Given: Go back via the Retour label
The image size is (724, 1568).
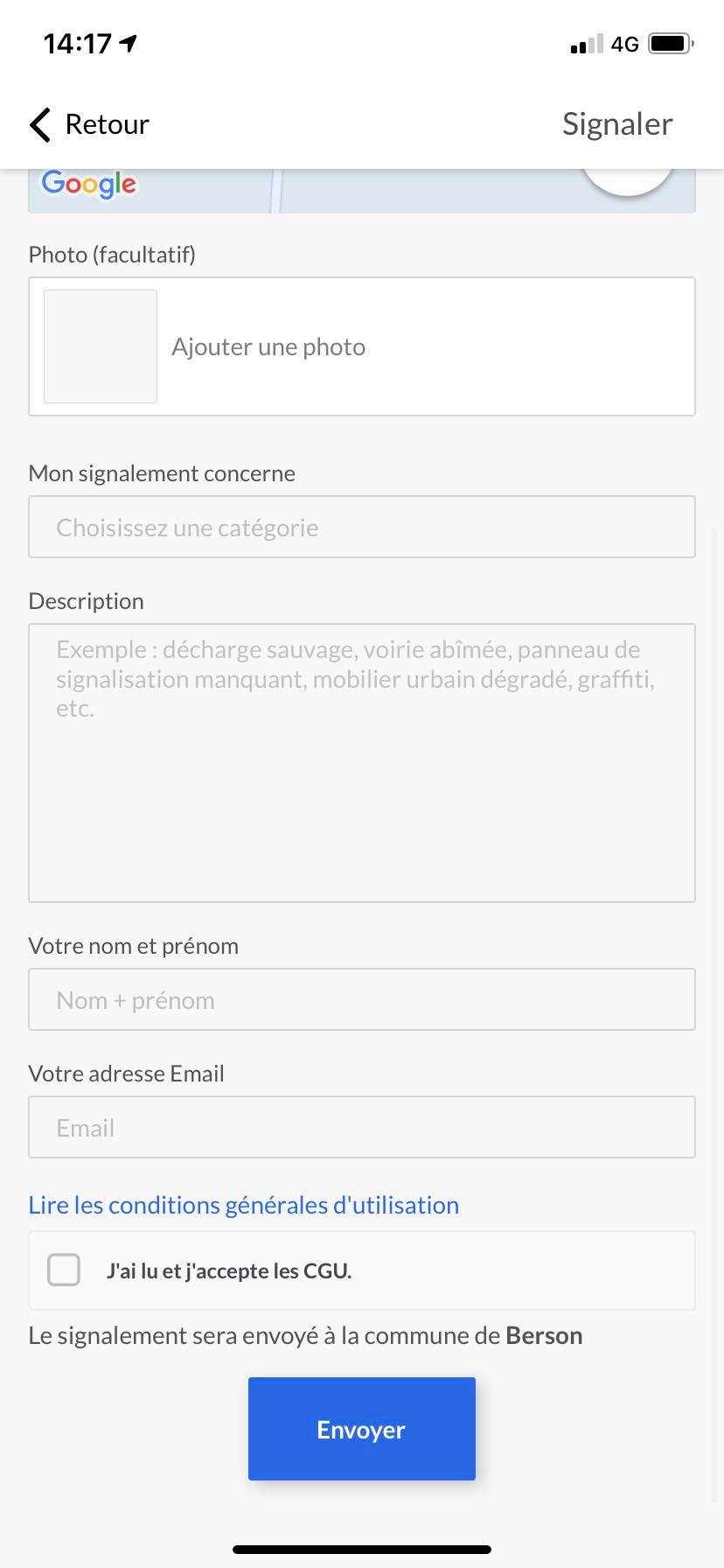Looking at the screenshot, I should [x=107, y=124].
